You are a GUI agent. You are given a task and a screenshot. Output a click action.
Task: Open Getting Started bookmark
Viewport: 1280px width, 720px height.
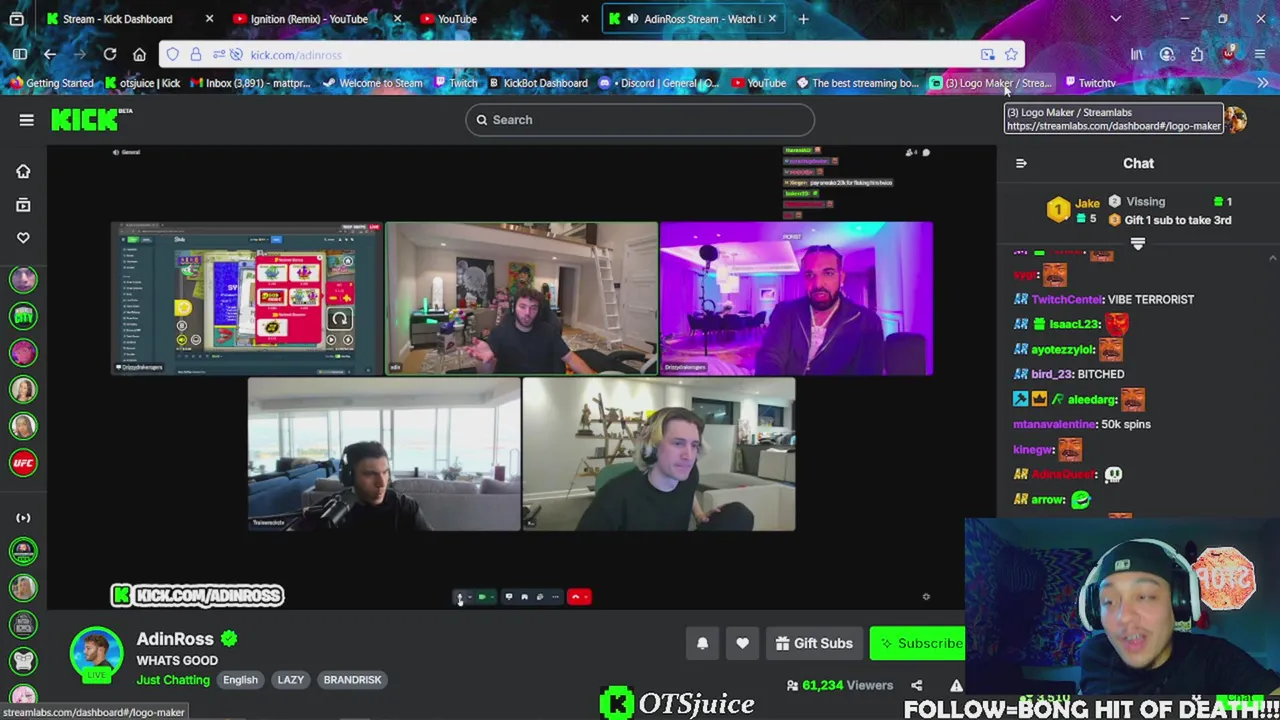[x=51, y=83]
